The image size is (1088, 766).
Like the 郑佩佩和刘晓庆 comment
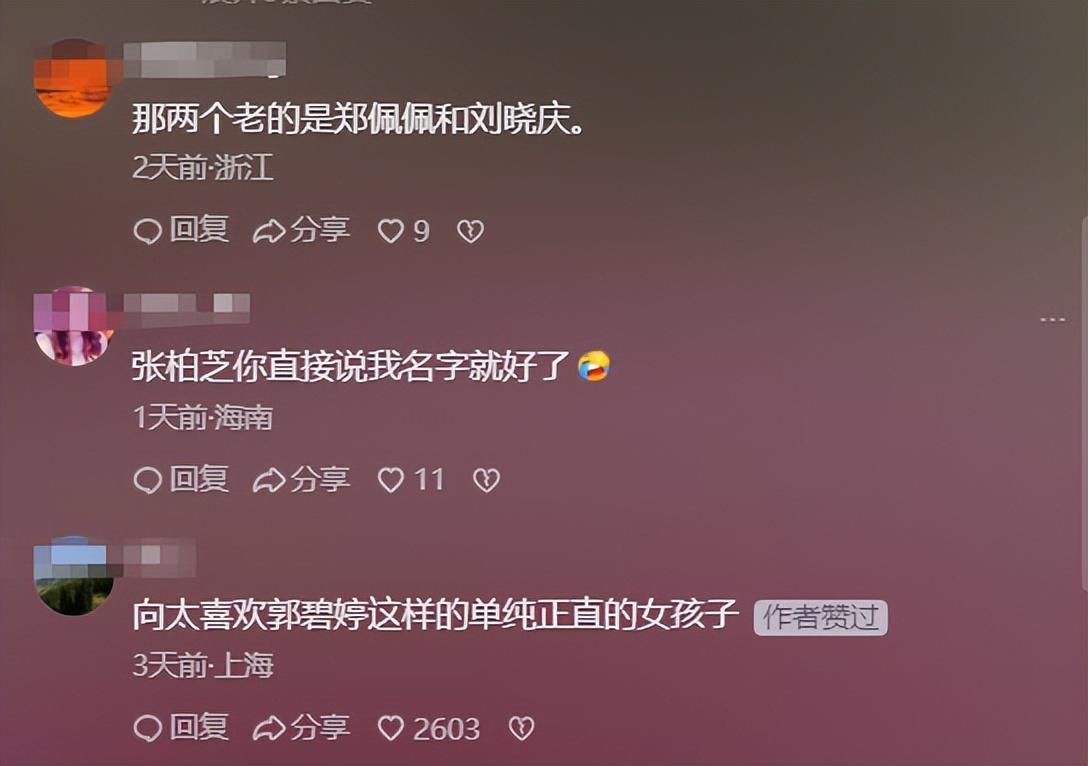[403, 230]
